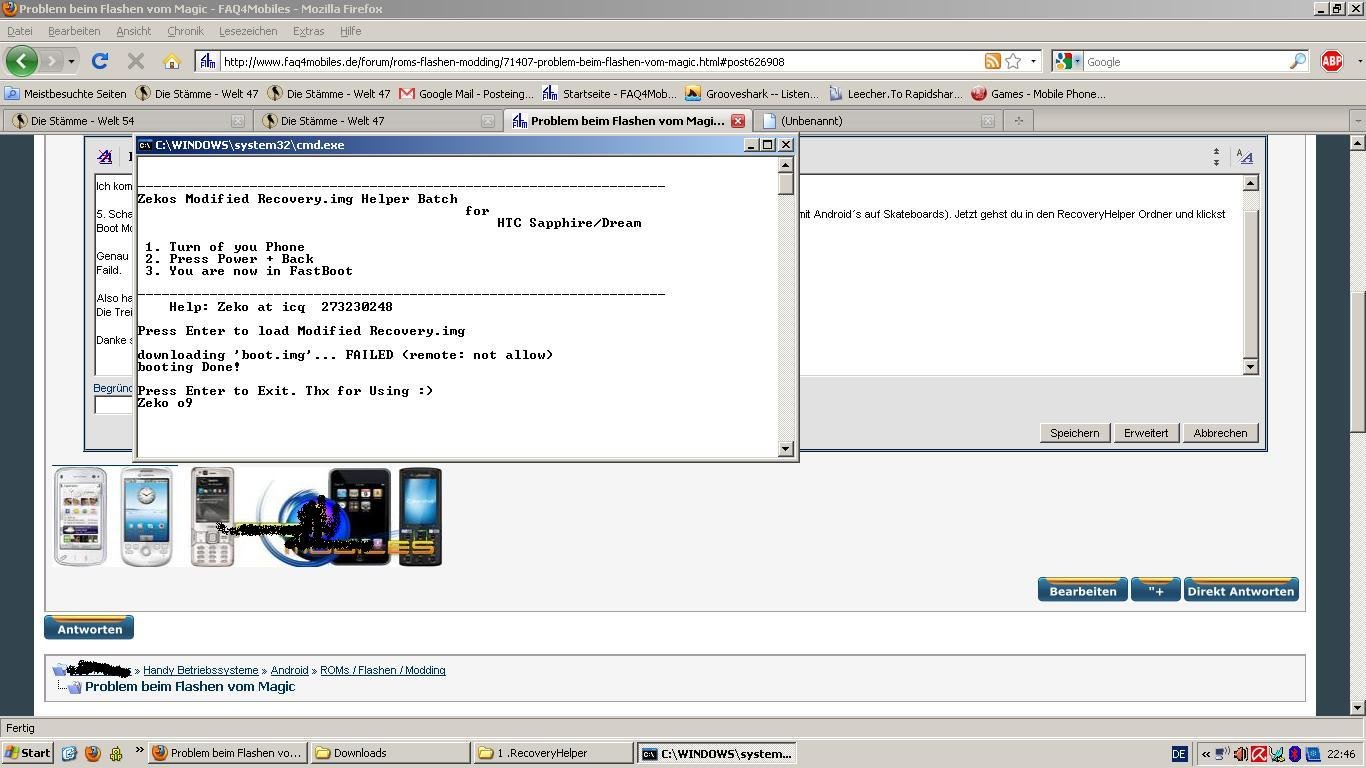The height and width of the screenshot is (768, 1366).
Task: Click the quote "+ button
Action: (1156, 590)
